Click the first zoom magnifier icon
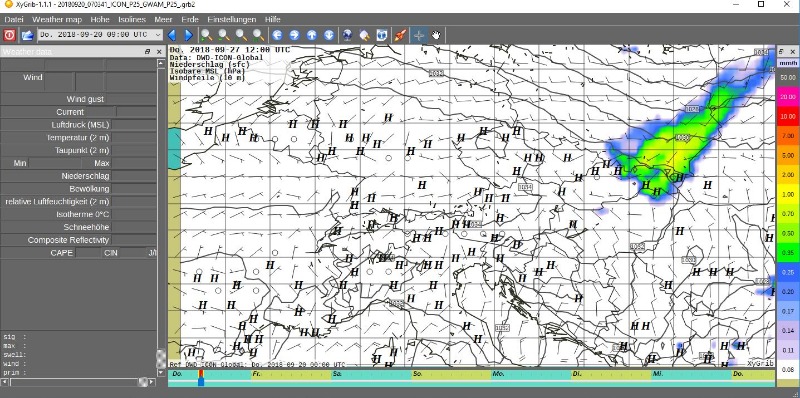Image resolution: width=800 pixels, height=398 pixels. (206, 35)
